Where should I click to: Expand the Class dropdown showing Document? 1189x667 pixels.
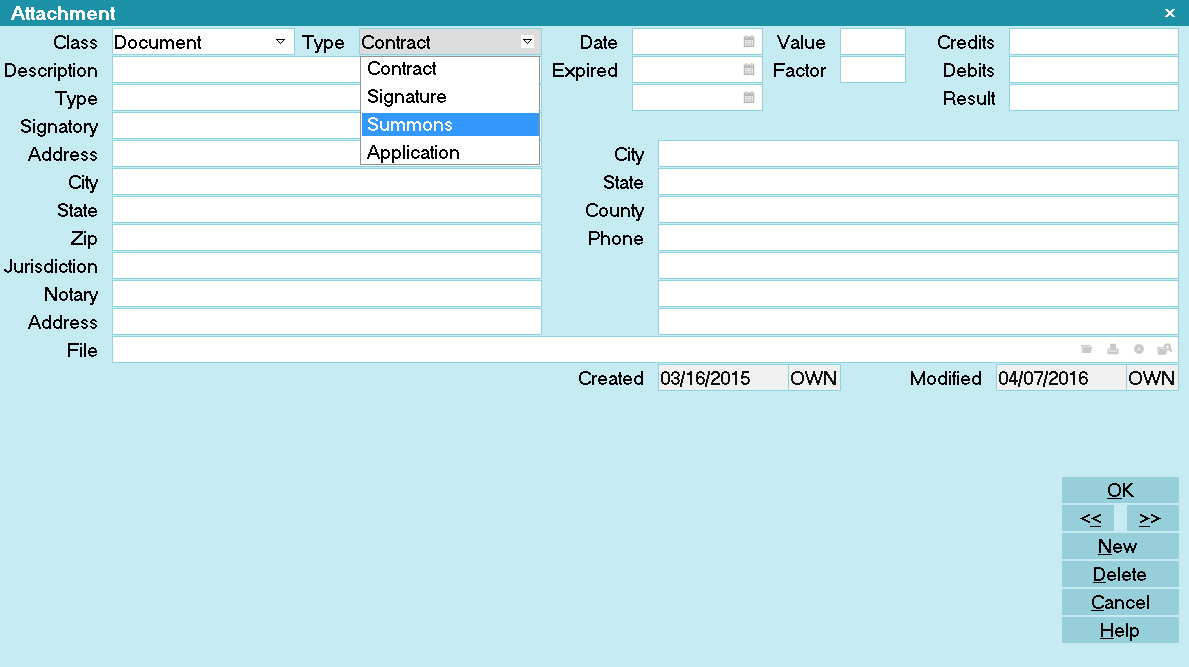point(280,42)
